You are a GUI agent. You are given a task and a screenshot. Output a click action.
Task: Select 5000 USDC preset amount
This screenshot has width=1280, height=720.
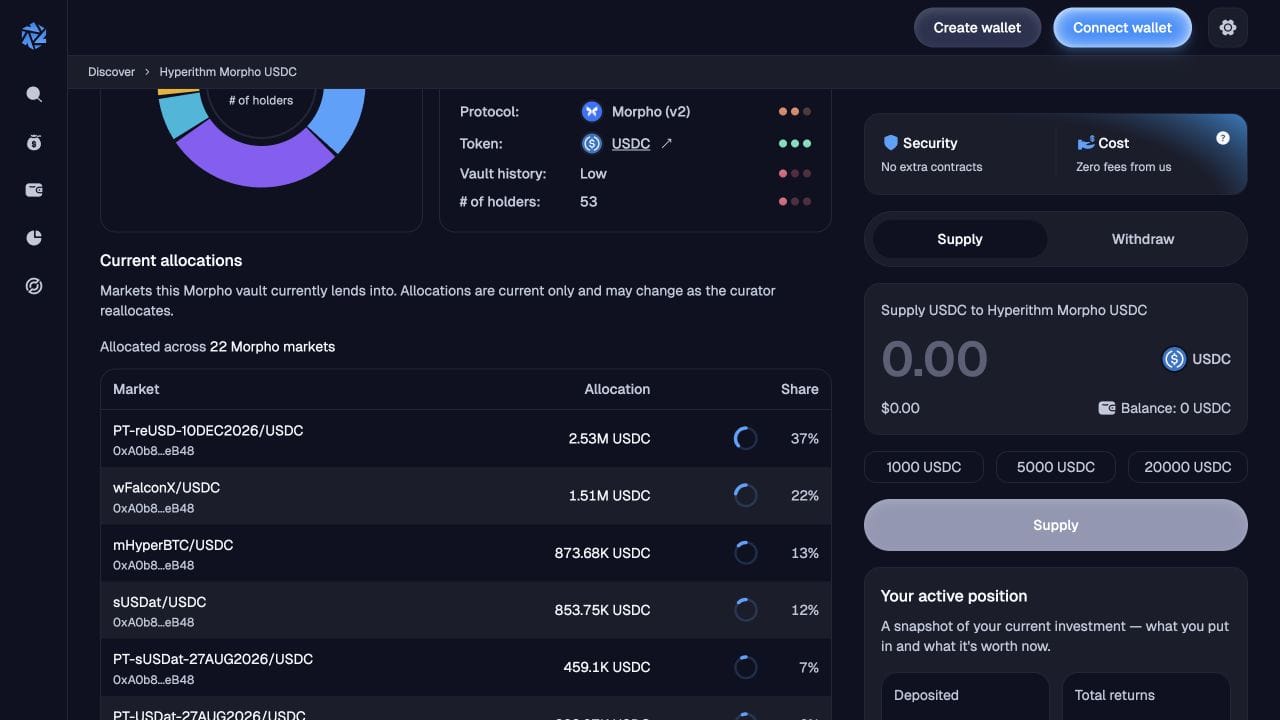click(1056, 467)
